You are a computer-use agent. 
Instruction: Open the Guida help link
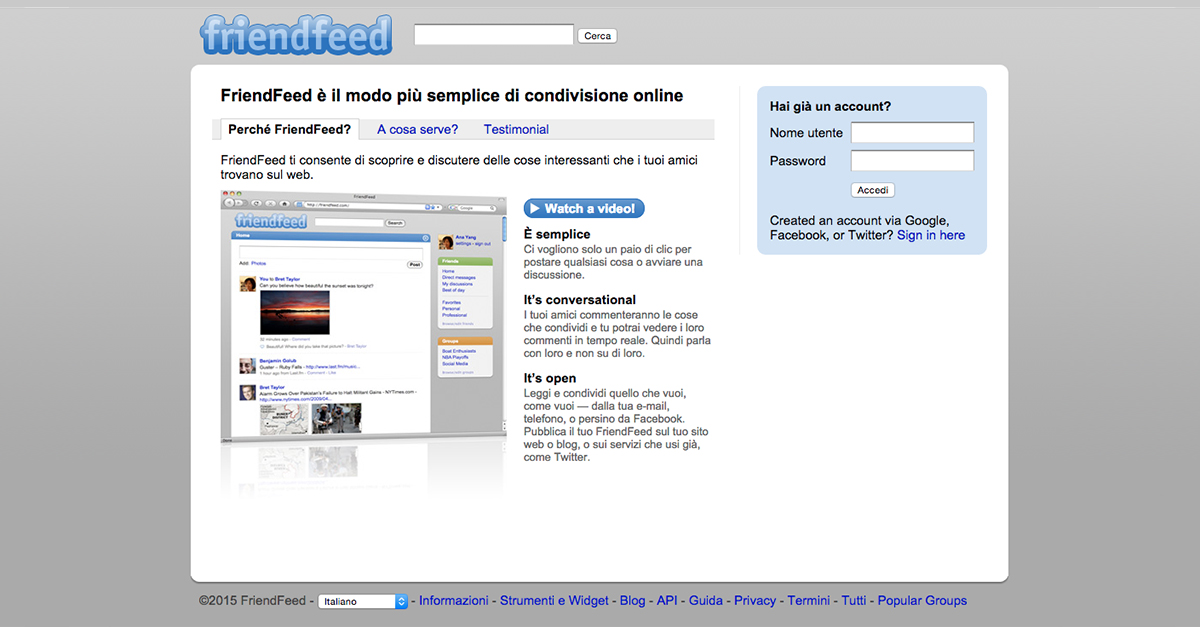coord(706,601)
